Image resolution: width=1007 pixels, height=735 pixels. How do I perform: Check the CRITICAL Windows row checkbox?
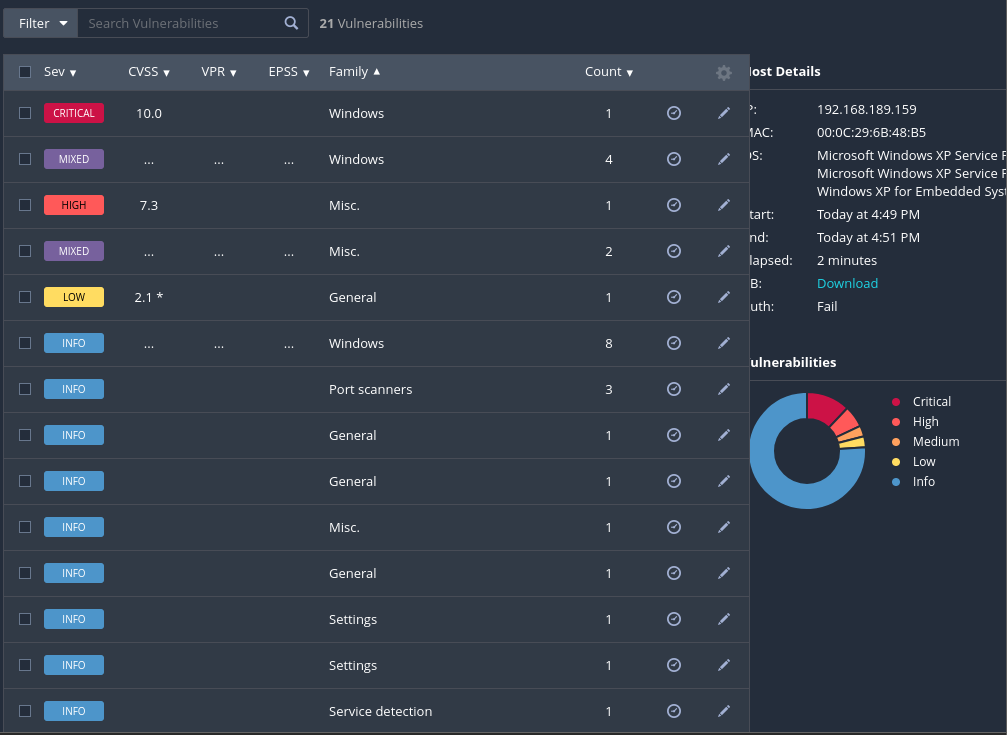point(25,113)
